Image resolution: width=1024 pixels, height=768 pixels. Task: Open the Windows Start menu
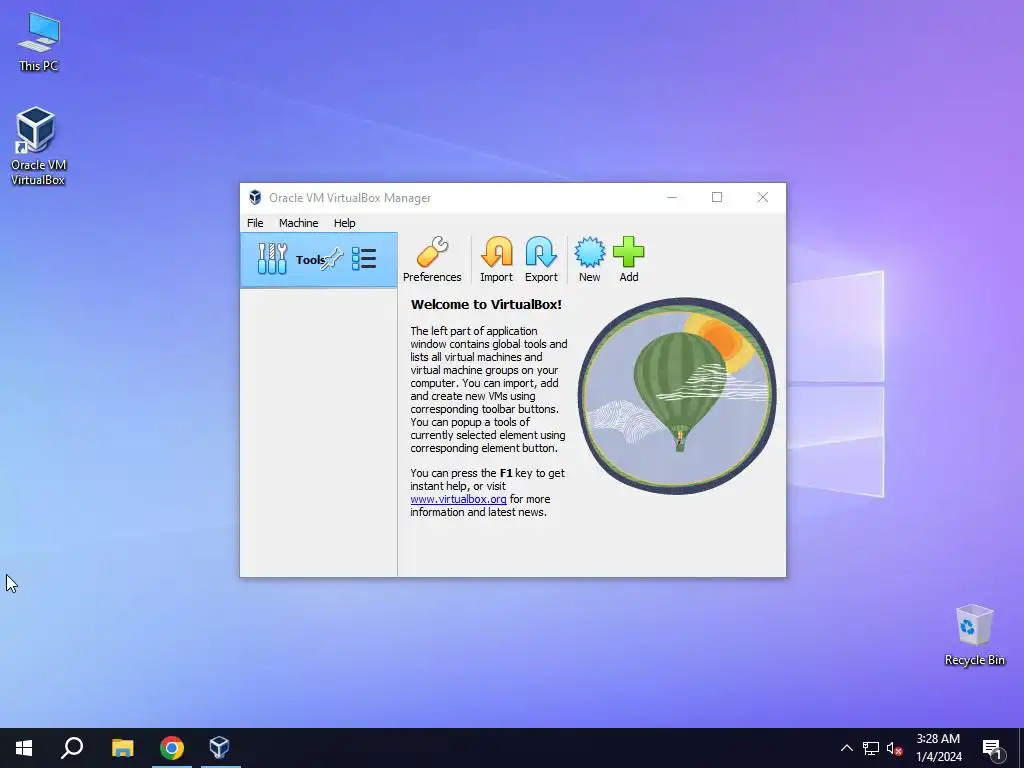pyautogui.click(x=24, y=748)
